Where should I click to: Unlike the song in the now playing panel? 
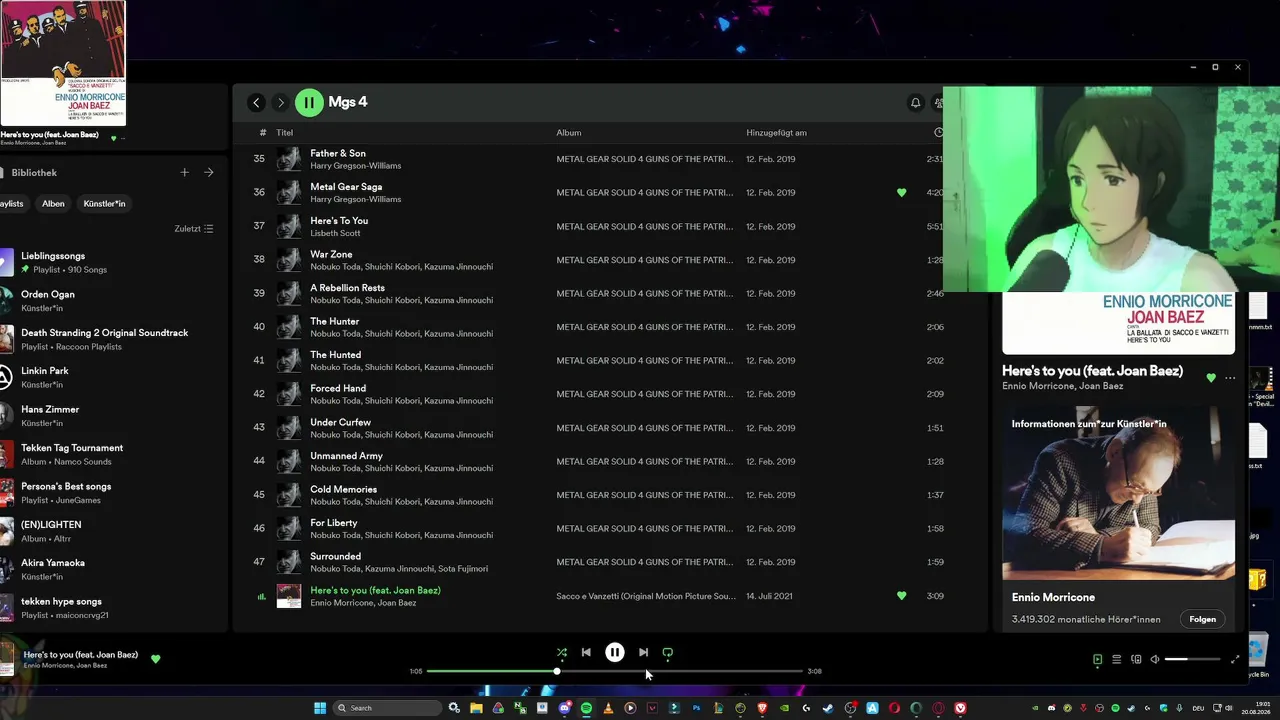[1211, 378]
